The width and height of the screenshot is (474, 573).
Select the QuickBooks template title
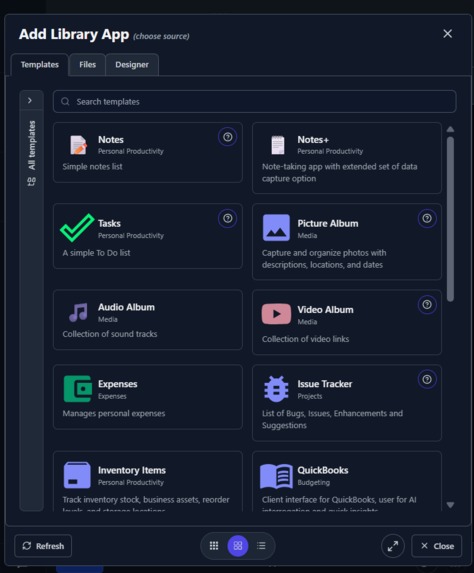tap(323, 470)
